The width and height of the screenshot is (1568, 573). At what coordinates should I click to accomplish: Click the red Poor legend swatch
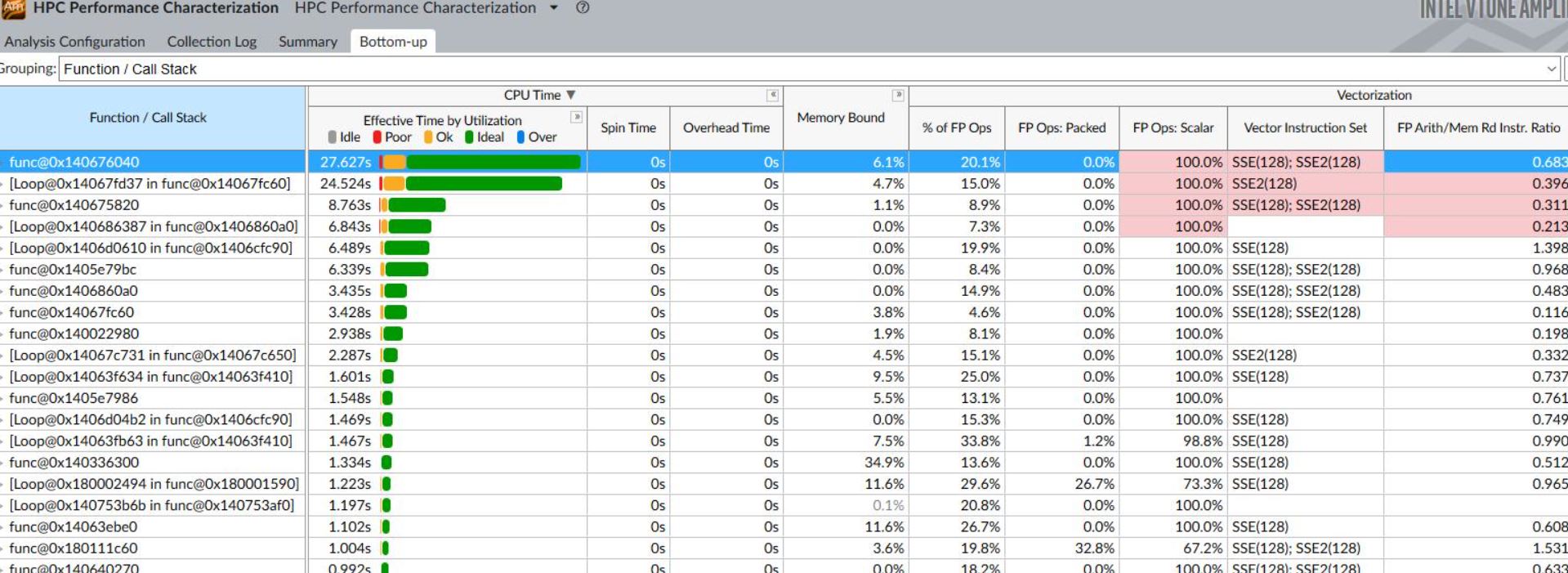[377, 137]
